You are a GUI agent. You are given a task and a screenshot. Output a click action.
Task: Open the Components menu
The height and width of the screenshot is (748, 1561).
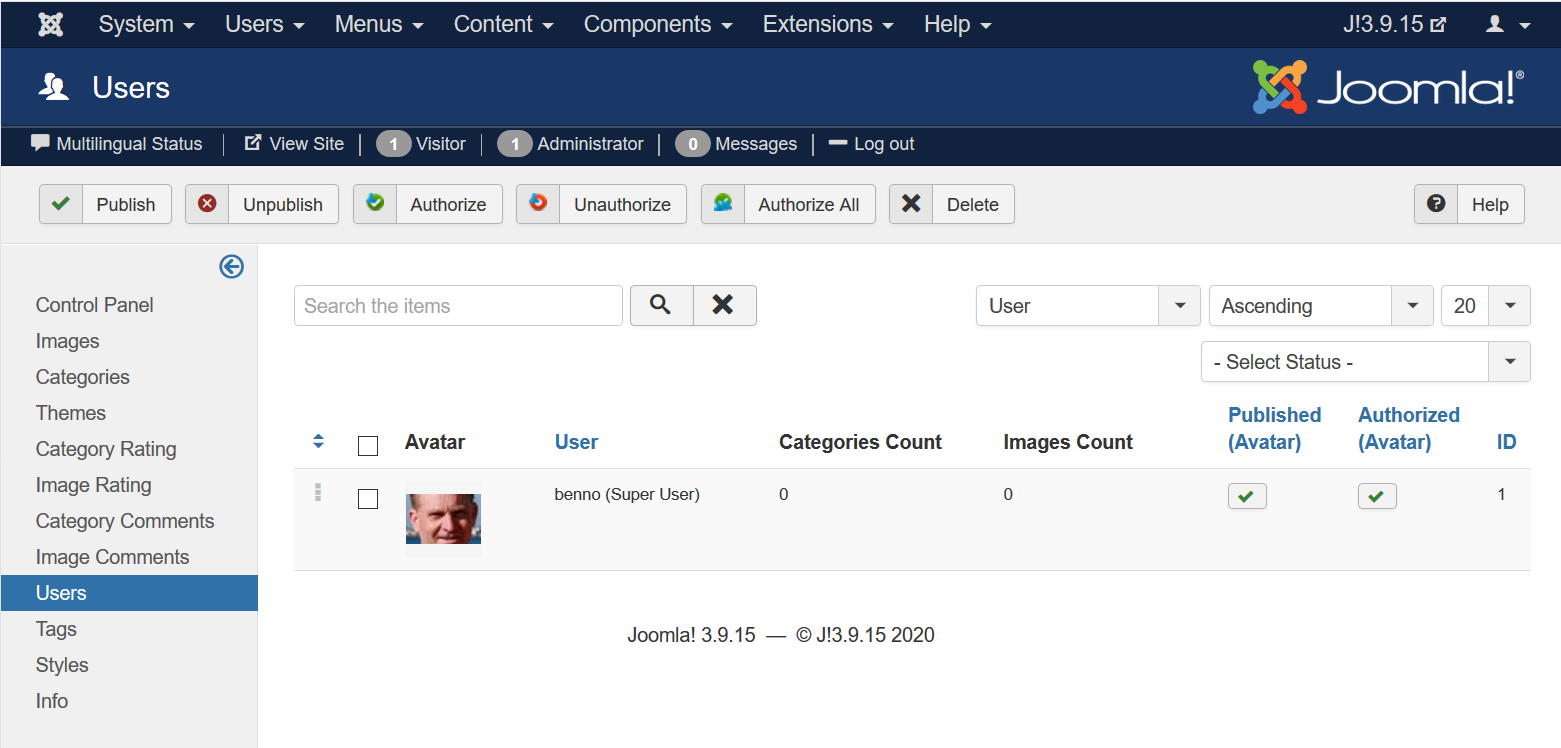(657, 24)
